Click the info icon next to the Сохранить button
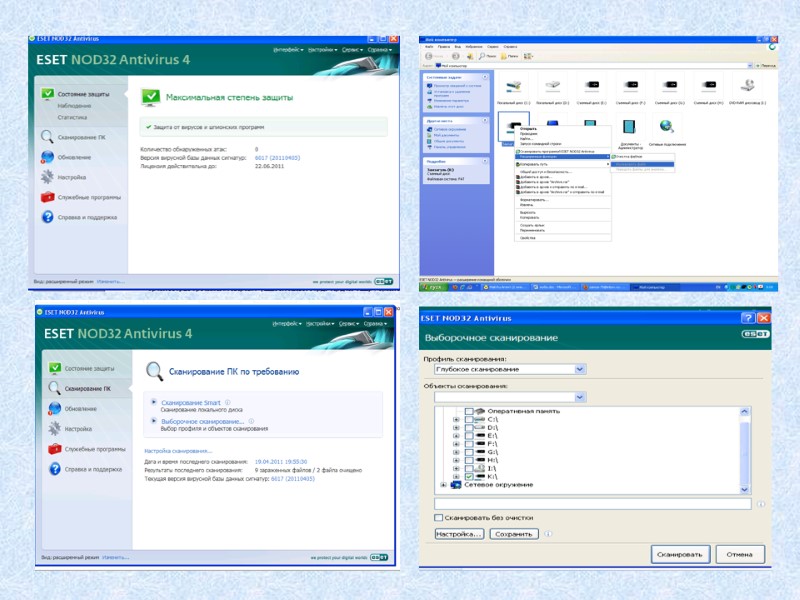This screenshot has height=600, width=800. coord(548,534)
